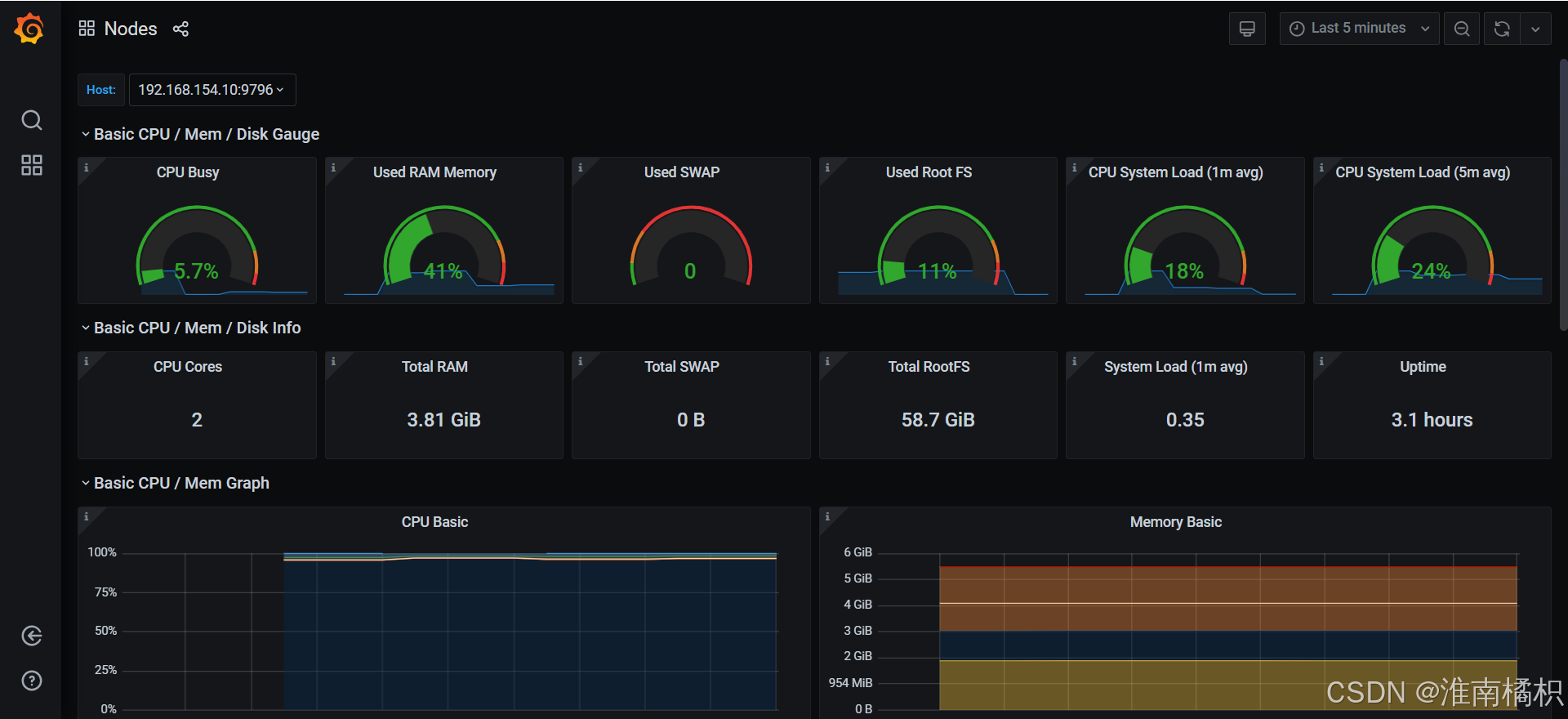
Task: Click the 58.7 GiB Total RootFS value
Action: pos(938,420)
